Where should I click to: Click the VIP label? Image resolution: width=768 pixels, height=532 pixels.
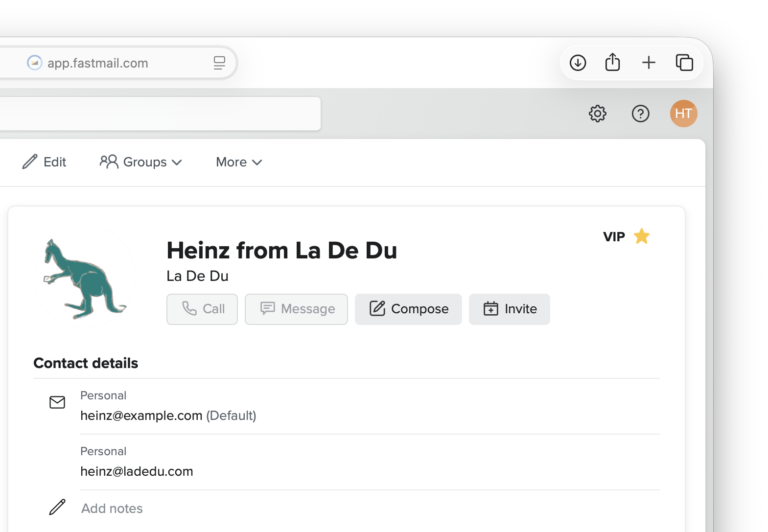click(x=614, y=237)
